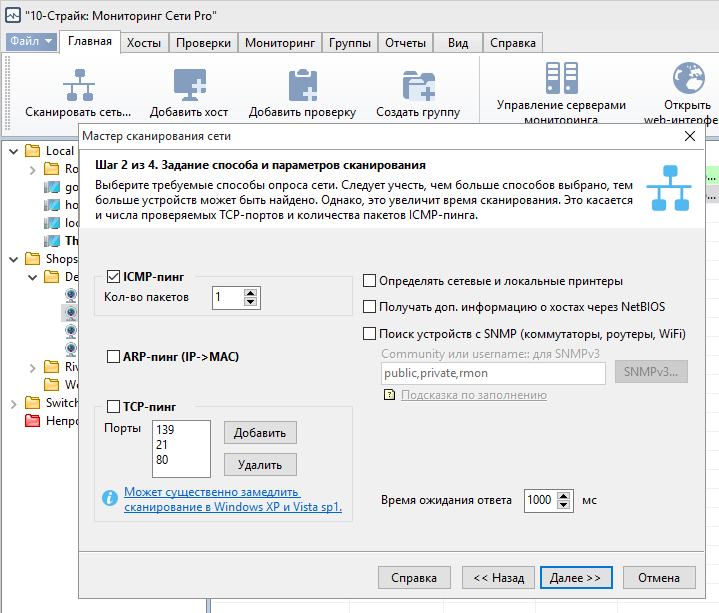Collapse the De folder node
The height and width of the screenshot is (613, 719).
click(x=33, y=277)
